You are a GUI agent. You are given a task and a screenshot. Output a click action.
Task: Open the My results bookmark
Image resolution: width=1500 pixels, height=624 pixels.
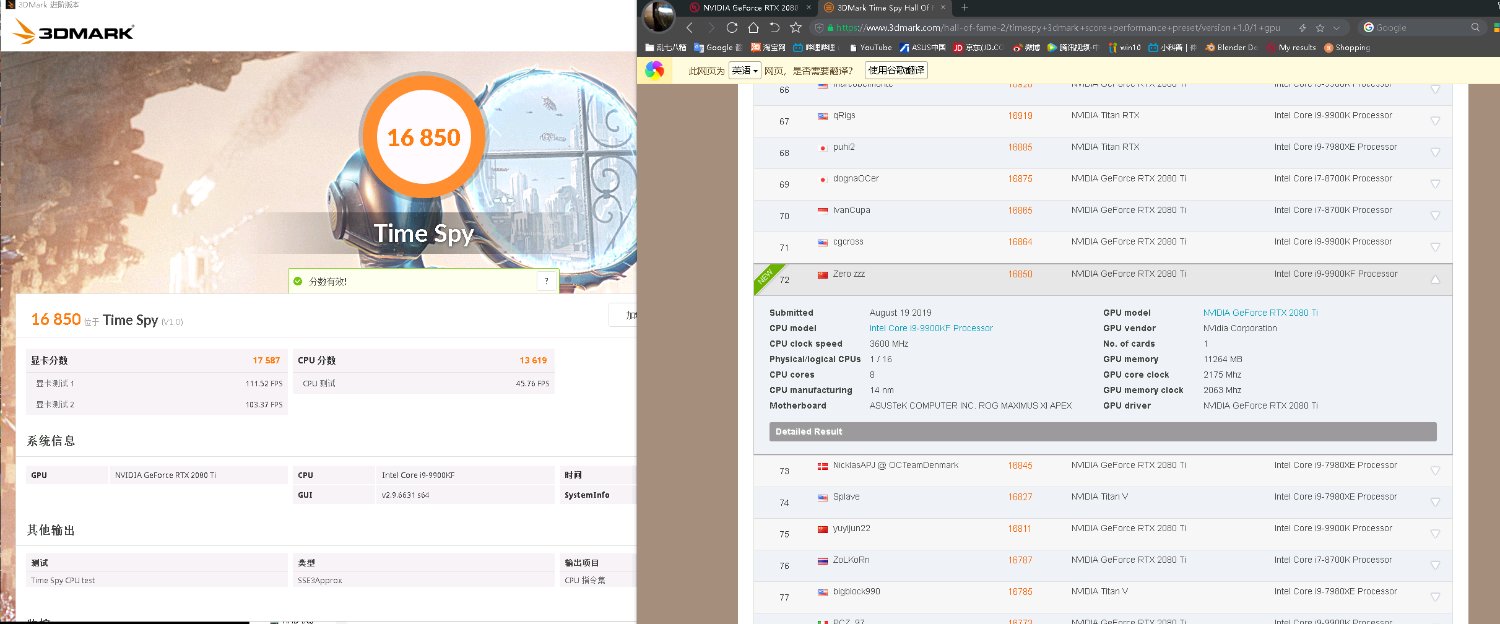pos(1292,47)
